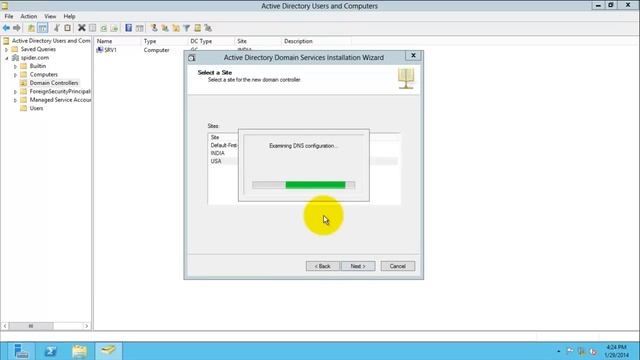Click the Action Center flag tray icon

(x=570, y=351)
